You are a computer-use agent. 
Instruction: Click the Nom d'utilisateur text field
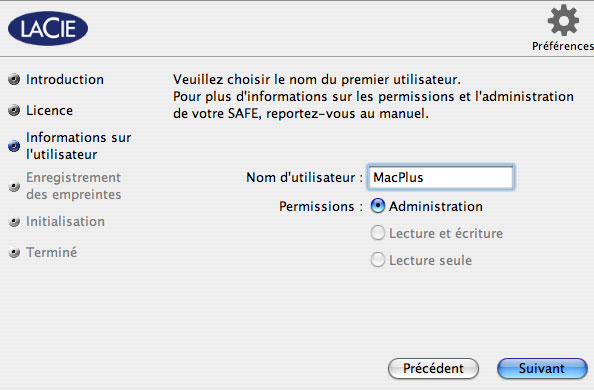pyautogui.click(x=441, y=177)
